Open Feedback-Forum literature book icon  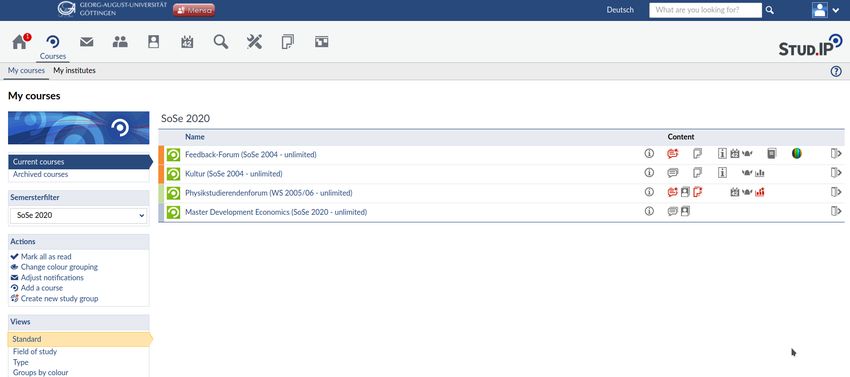tap(772, 154)
